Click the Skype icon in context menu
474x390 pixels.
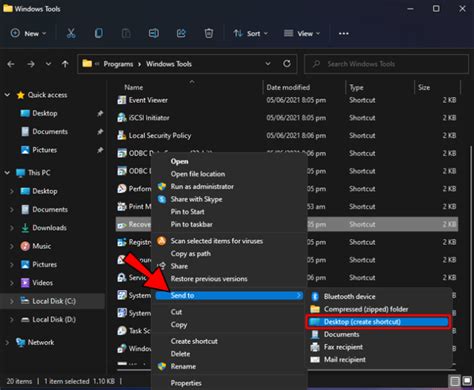162,199
